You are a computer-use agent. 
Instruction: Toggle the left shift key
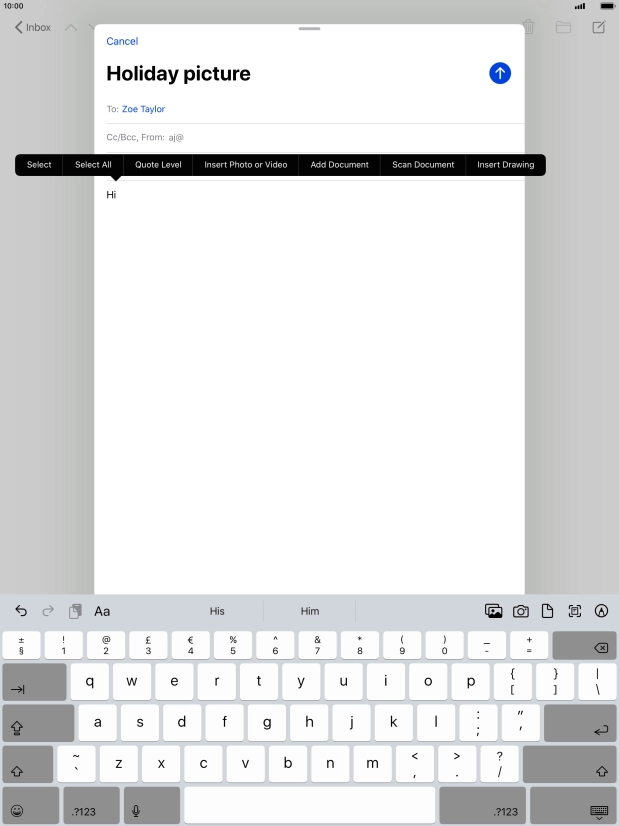pyautogui.click(x=27, y=764)
